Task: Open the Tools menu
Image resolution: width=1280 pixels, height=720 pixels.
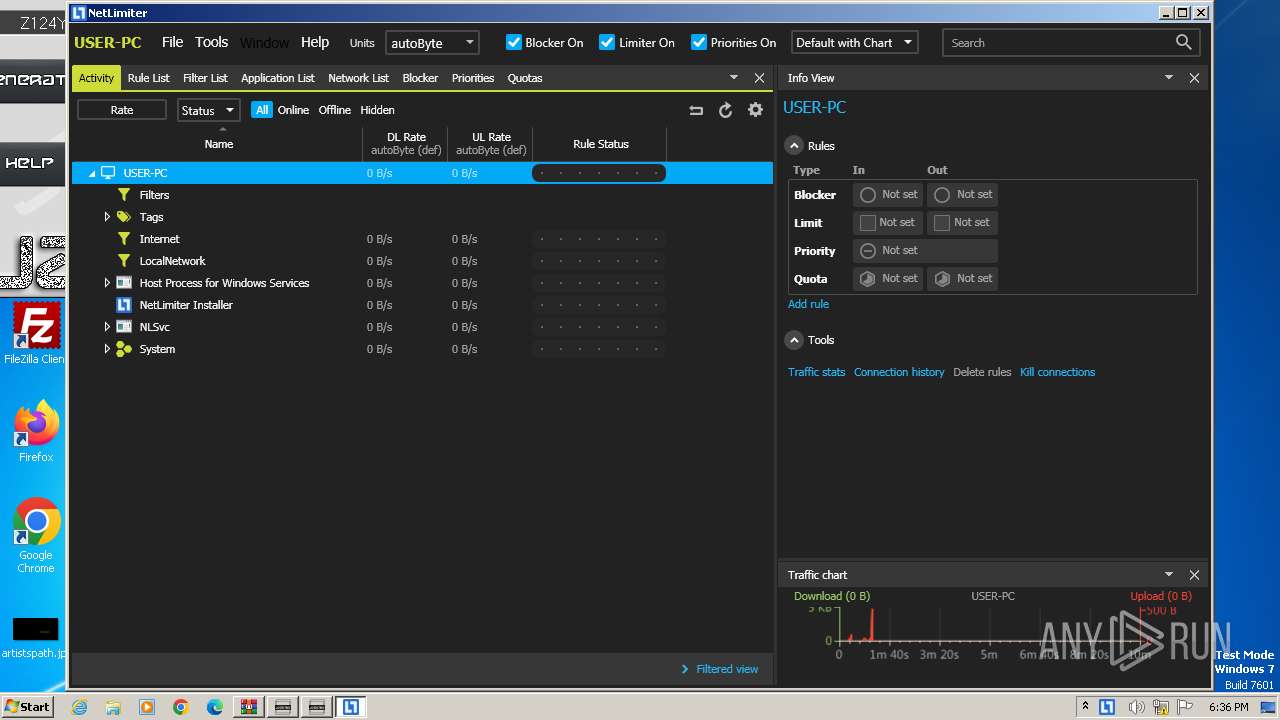Action: (x=211, y=42)
